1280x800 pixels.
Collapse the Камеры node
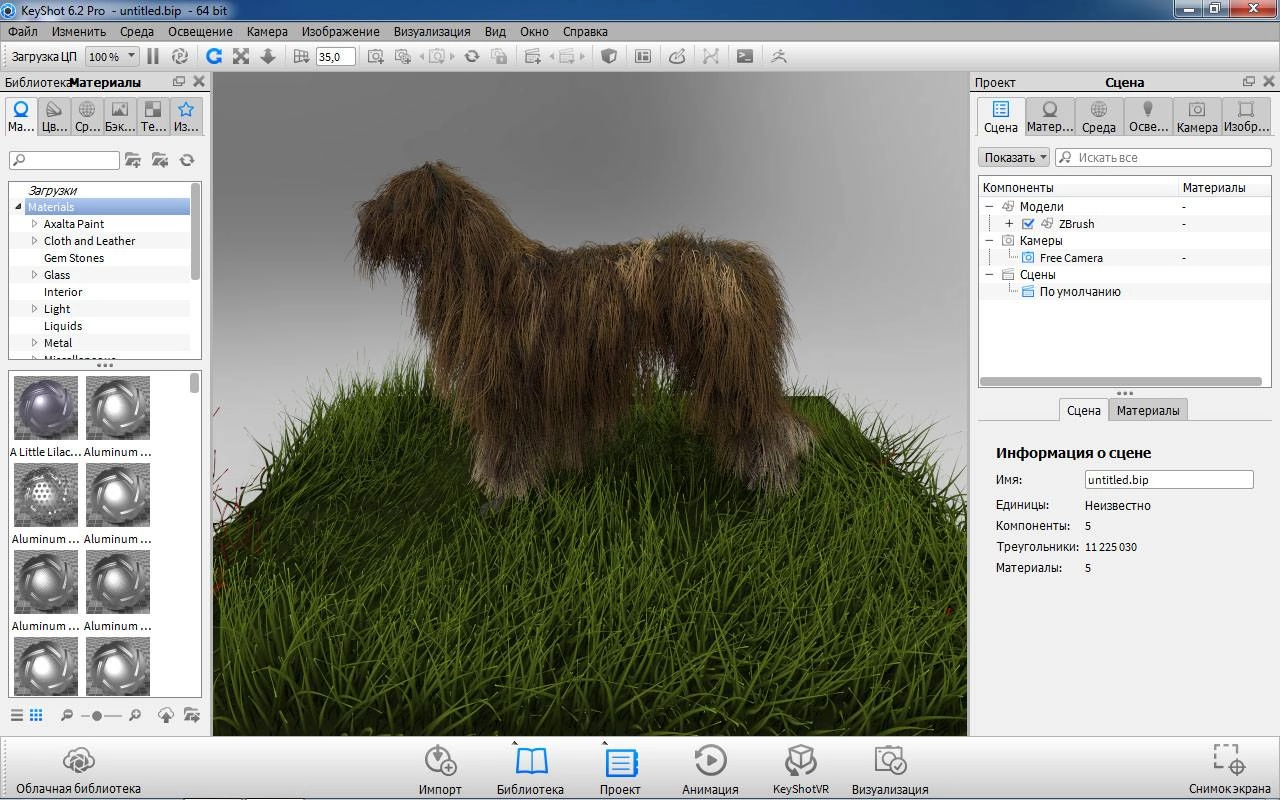pyautogui.click(x=989, y=241)
